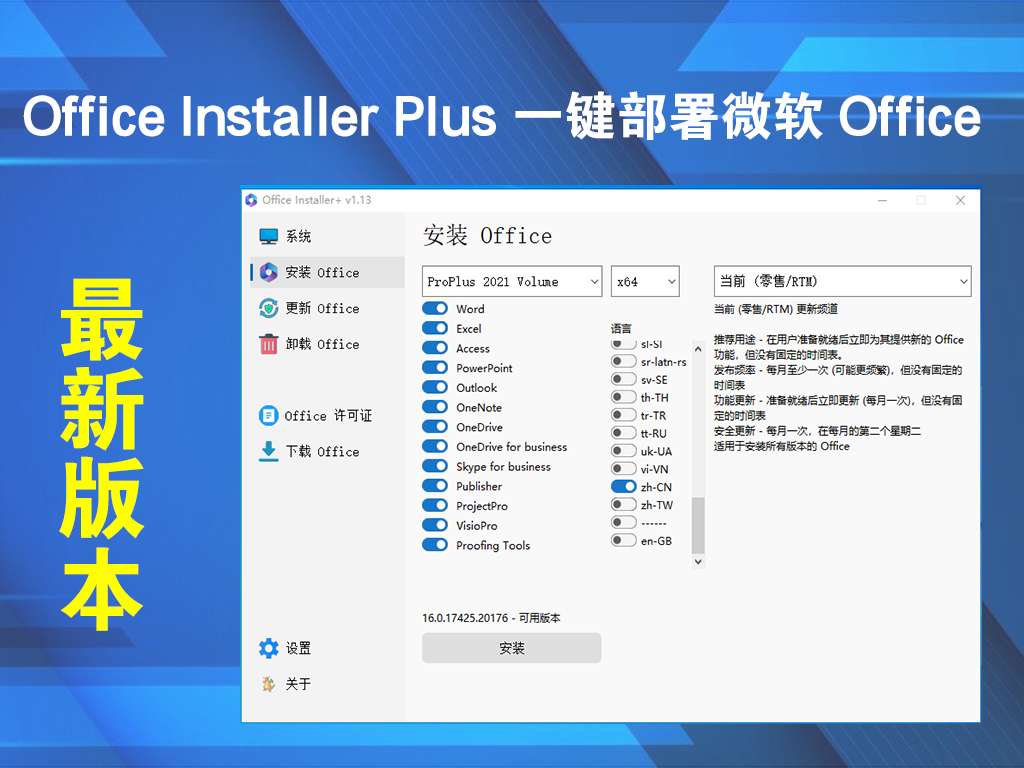Disable OneDrive for business toggle

pos(435,446)
